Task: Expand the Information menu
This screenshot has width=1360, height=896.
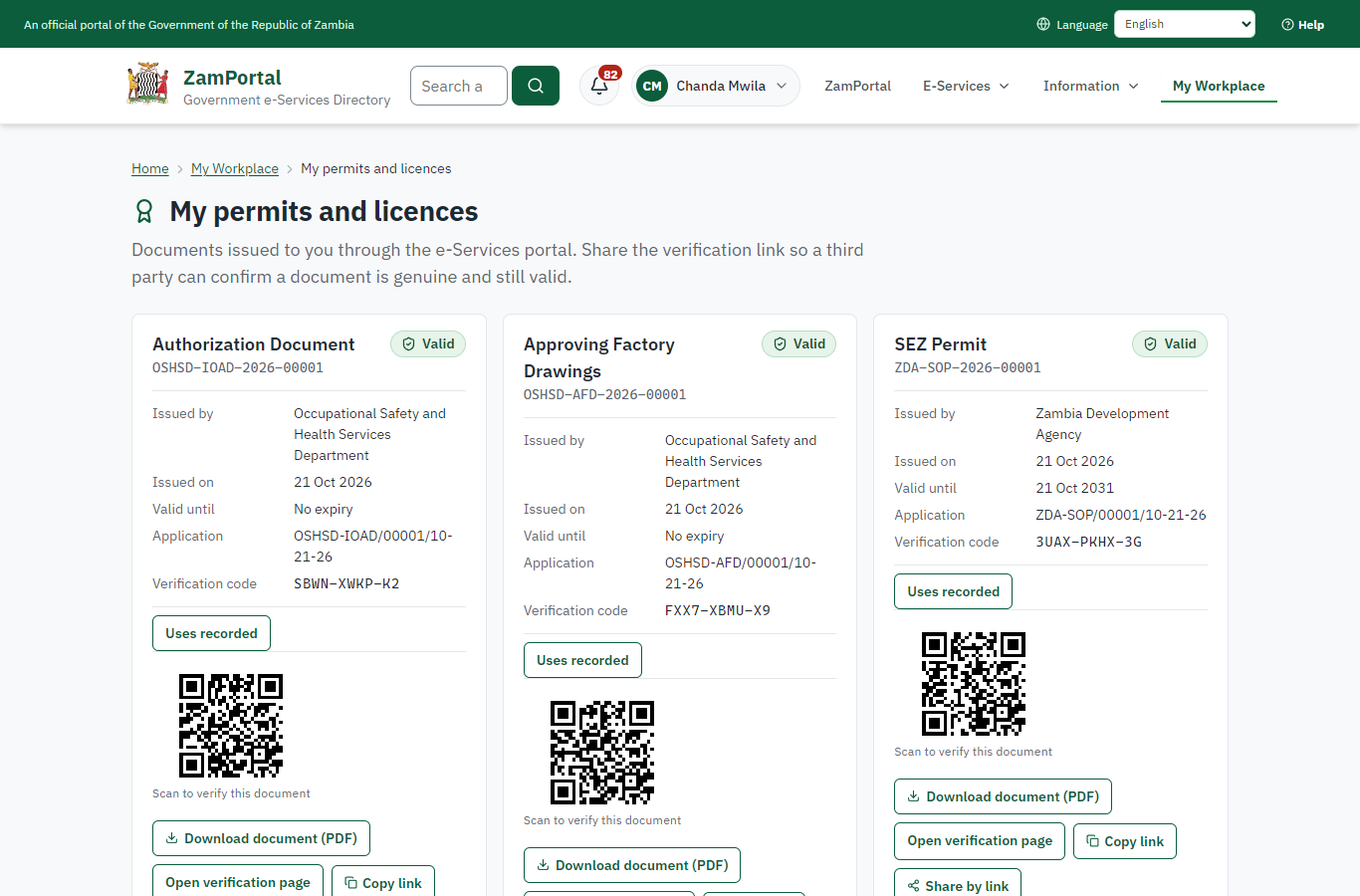Action: point(1090,86)
